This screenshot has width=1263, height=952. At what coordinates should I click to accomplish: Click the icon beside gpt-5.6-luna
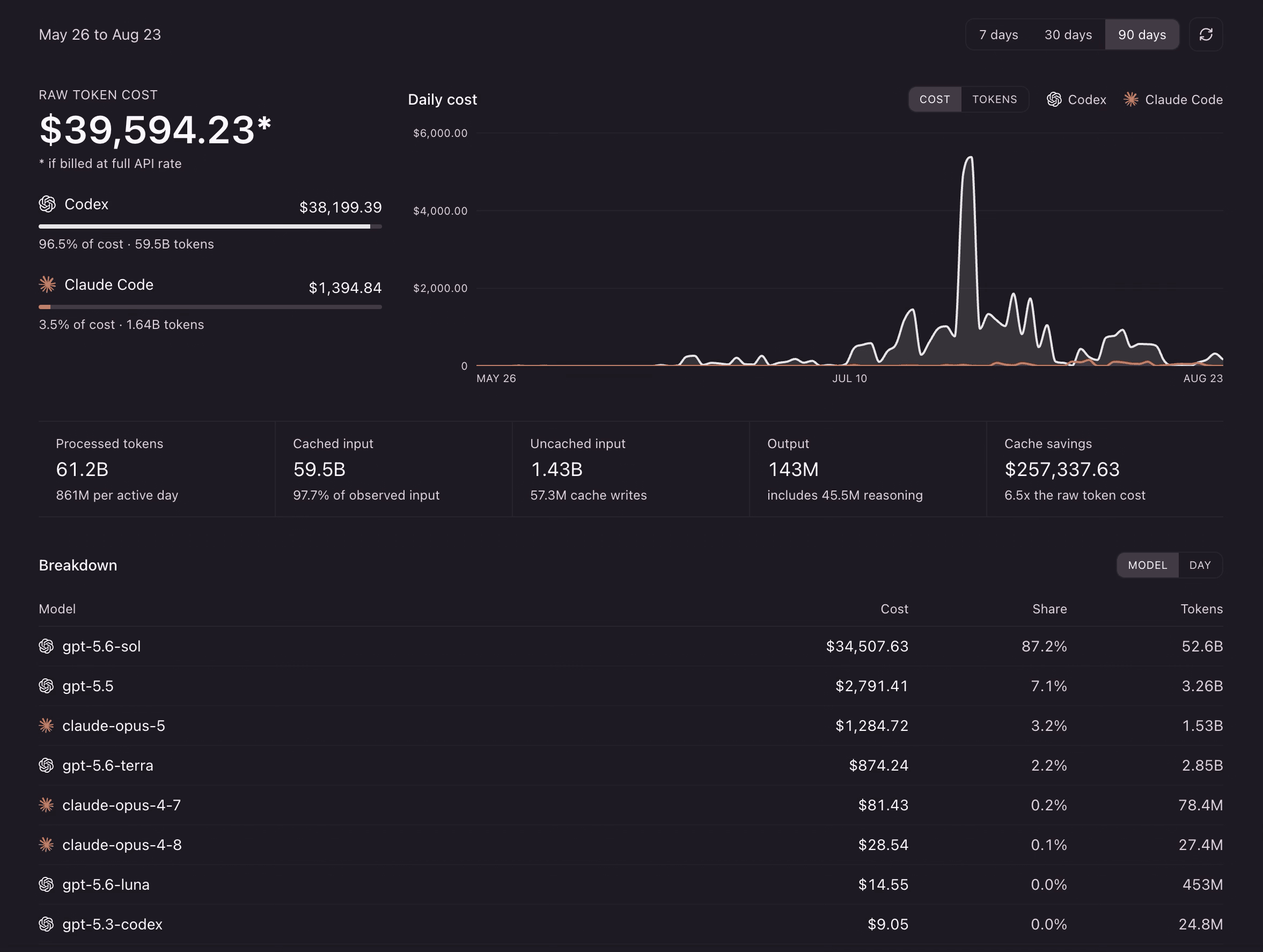point(46,884)
